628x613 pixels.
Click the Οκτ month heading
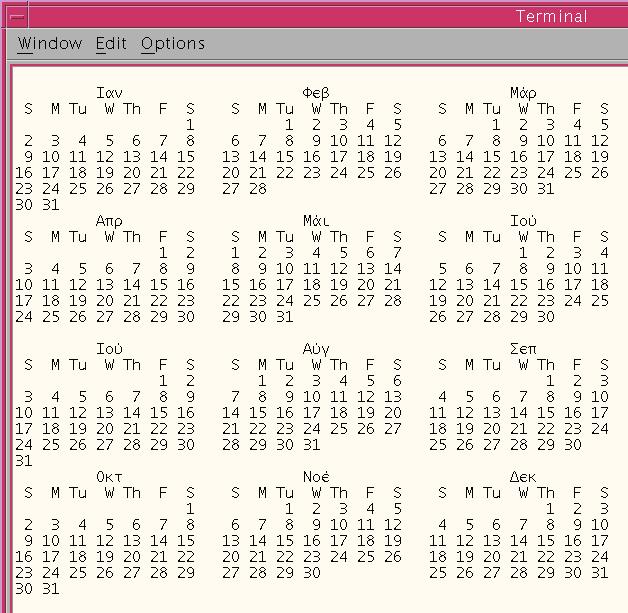click(109, 477)
